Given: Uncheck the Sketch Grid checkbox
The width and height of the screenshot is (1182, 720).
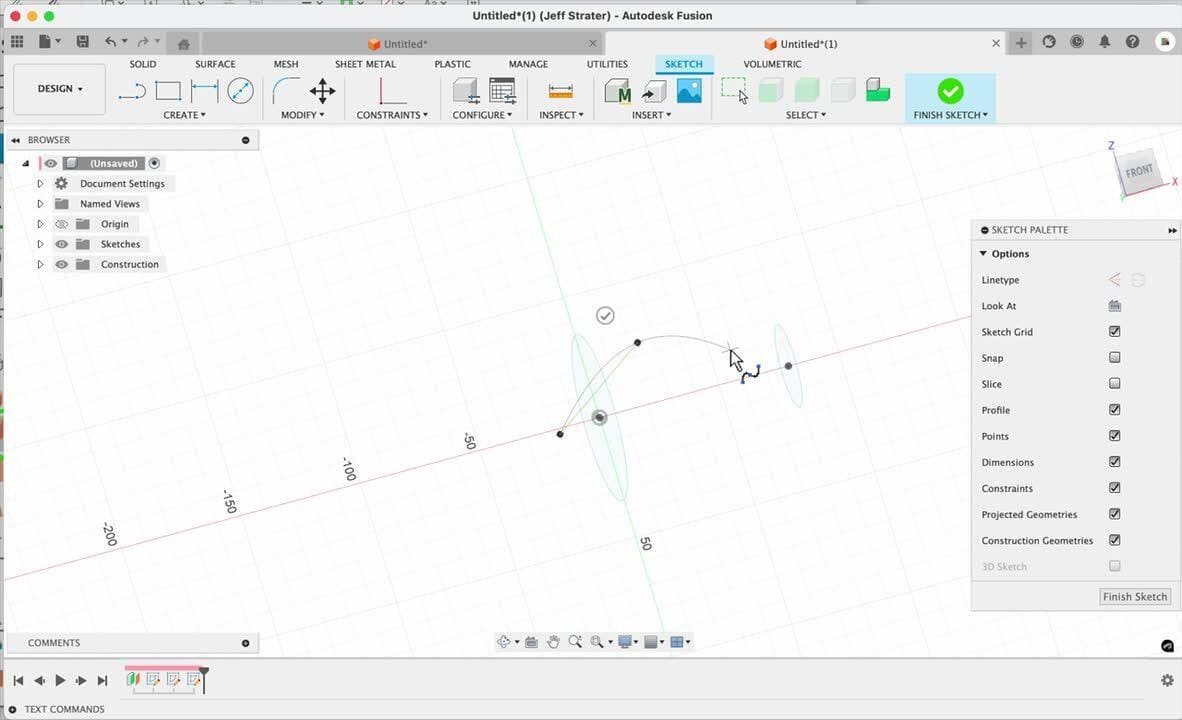Looking at the screenshot, I should click(1115, 331).
